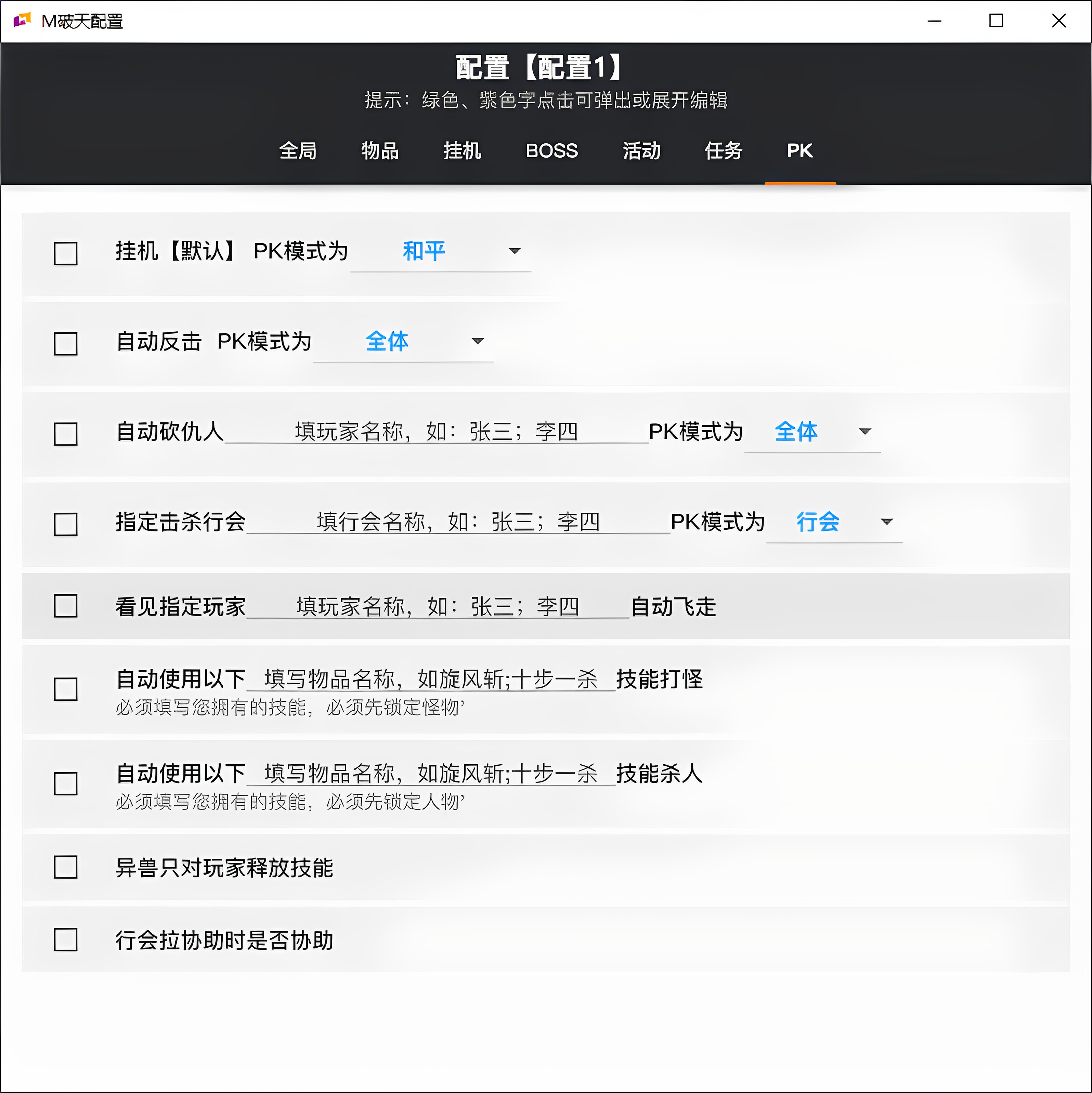Expand the 行会 PK mode dropdown
Screen dimensions: 1092x1093
click(x=834, y=522)
